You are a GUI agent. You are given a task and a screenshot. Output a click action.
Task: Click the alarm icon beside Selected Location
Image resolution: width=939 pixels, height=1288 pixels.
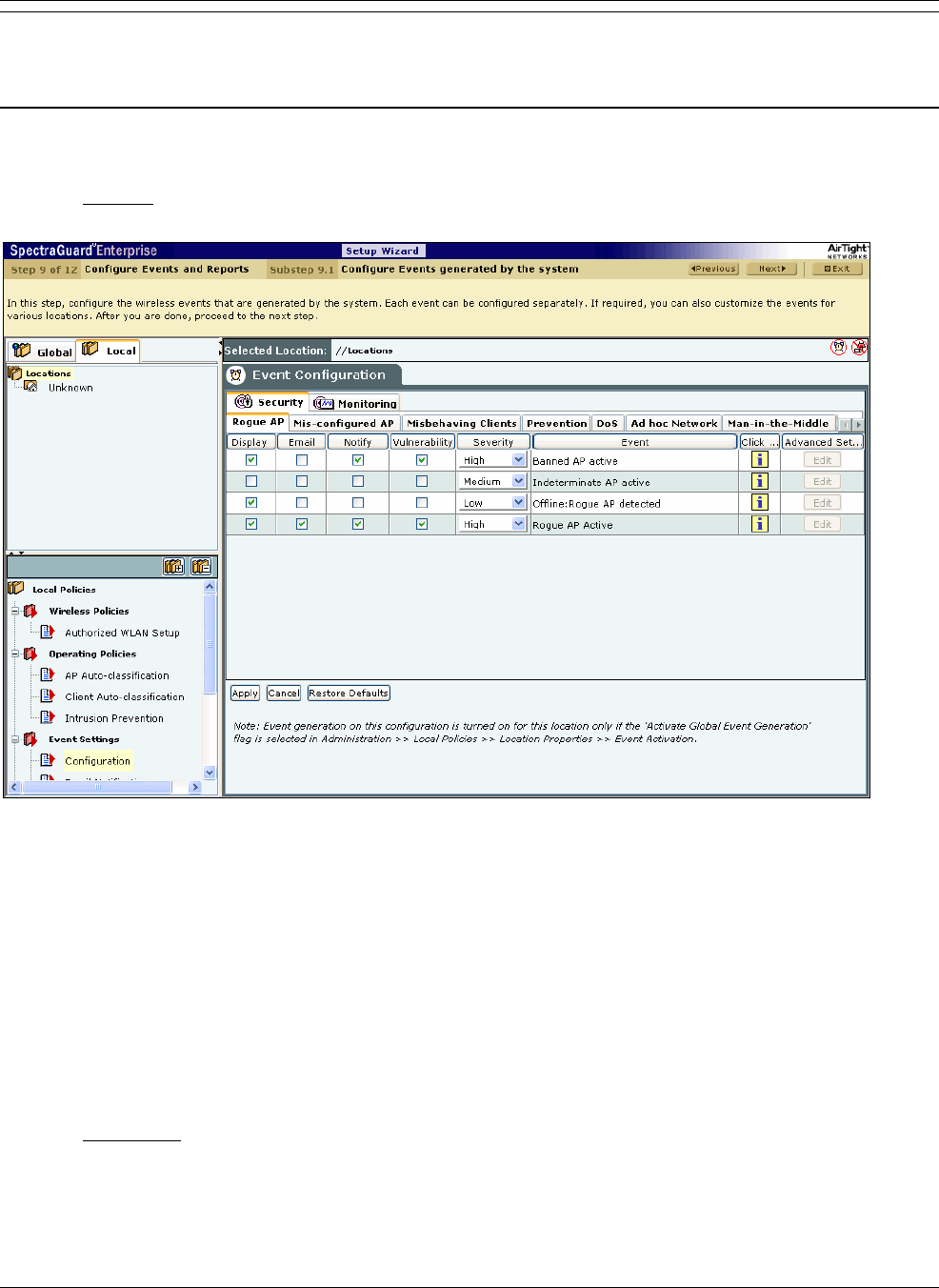(x=838, y=348)
